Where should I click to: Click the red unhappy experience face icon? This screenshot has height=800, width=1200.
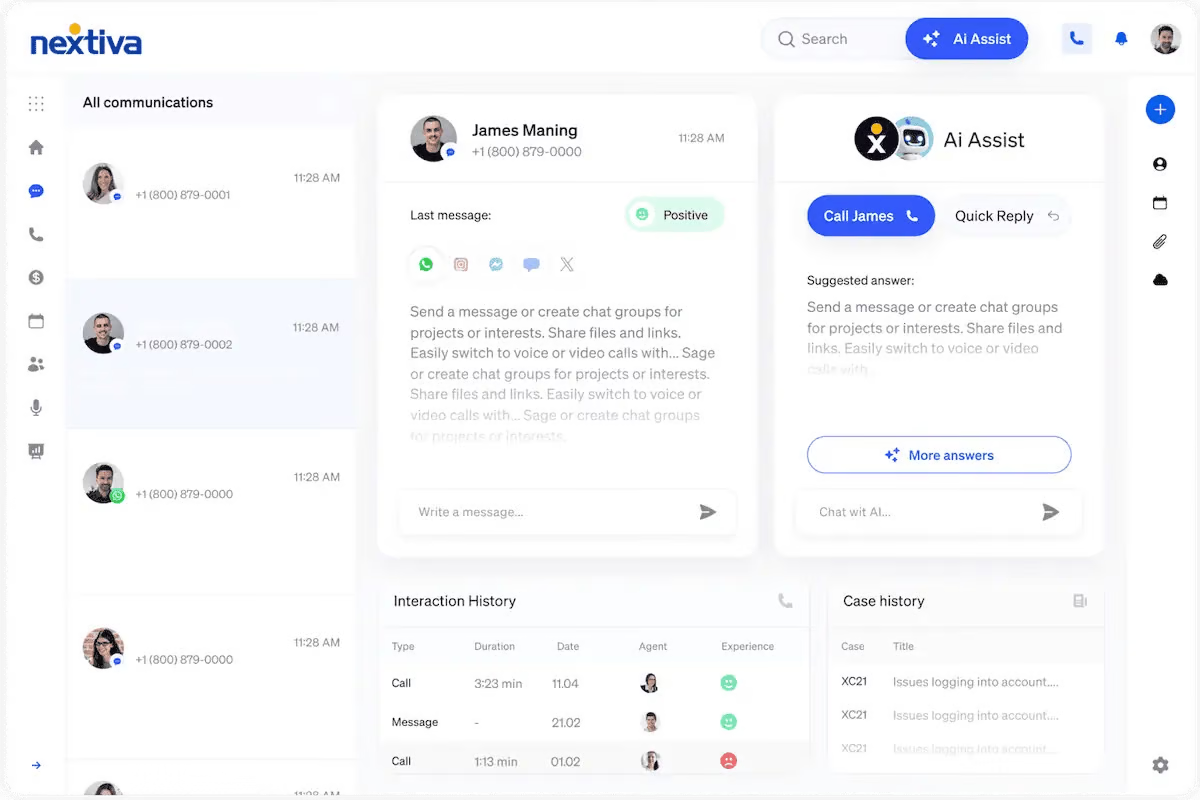729,761
